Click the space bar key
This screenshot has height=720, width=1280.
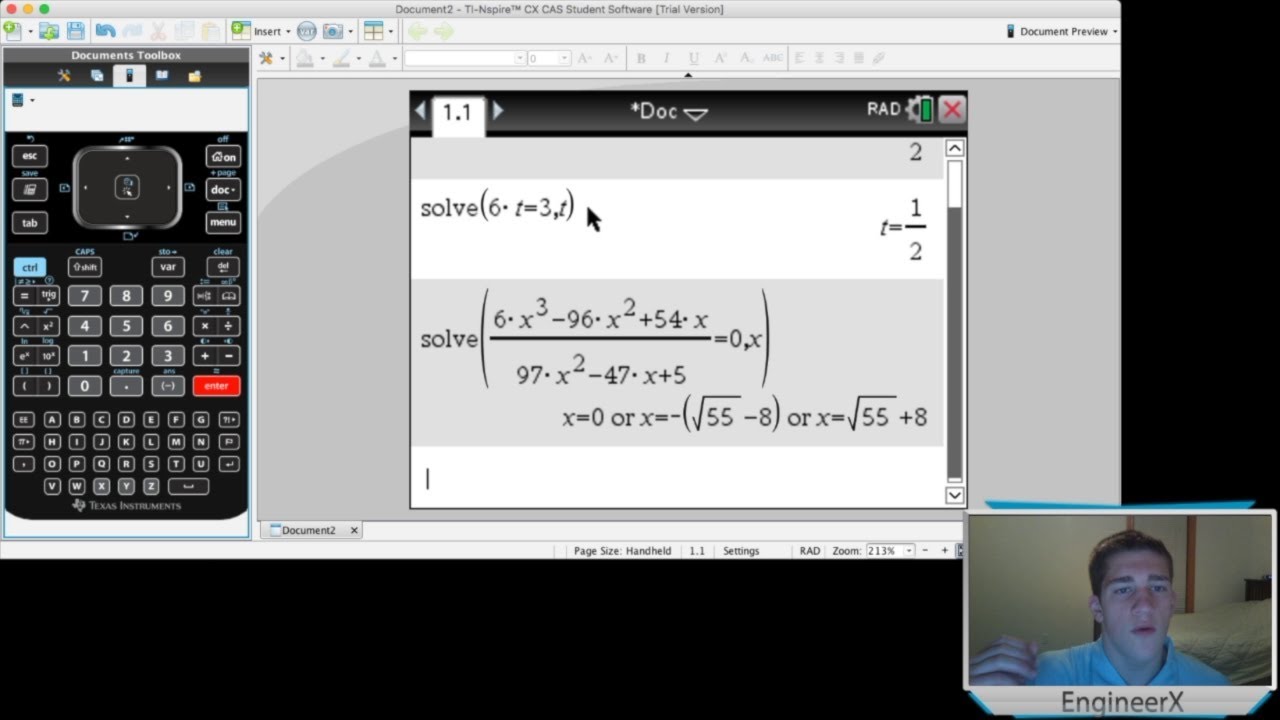pyautogui.click(x=188, y=486)
